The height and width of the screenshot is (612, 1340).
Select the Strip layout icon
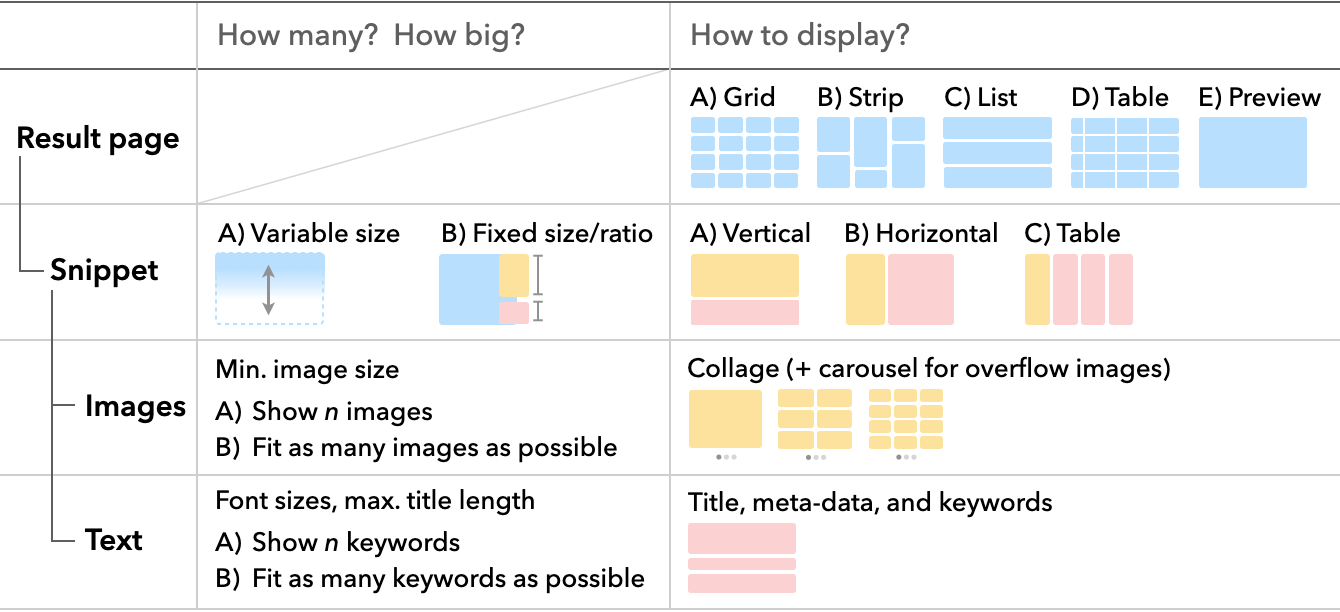tap(871, 152)
